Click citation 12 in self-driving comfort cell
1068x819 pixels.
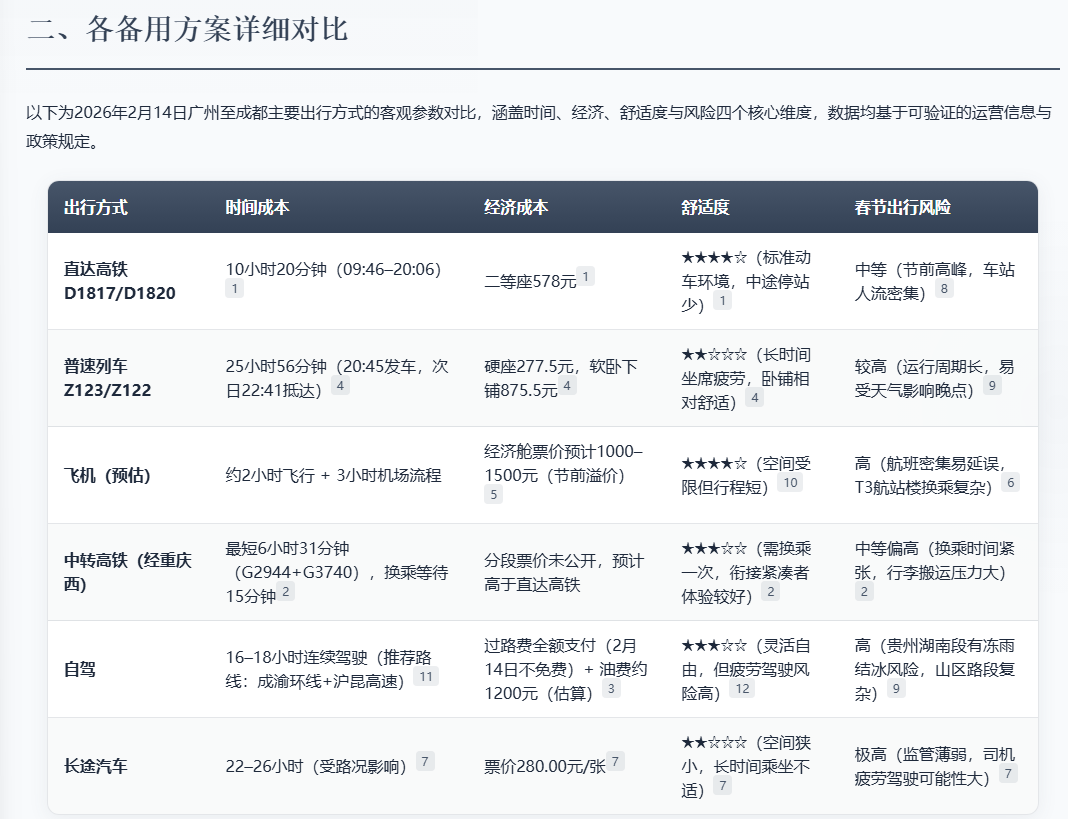pyautogui.click(x=741, y=689)
